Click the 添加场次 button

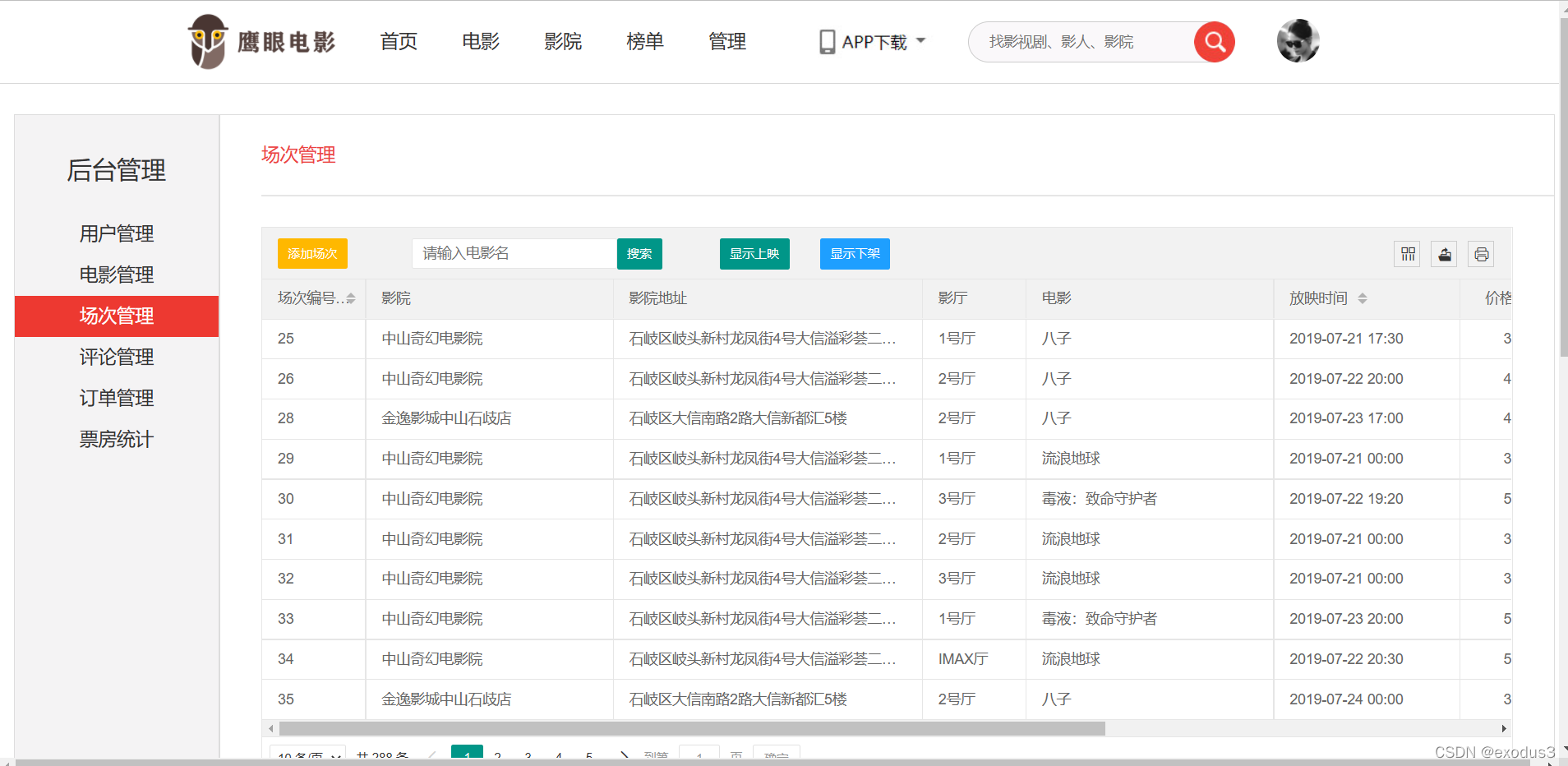(312, 254)
